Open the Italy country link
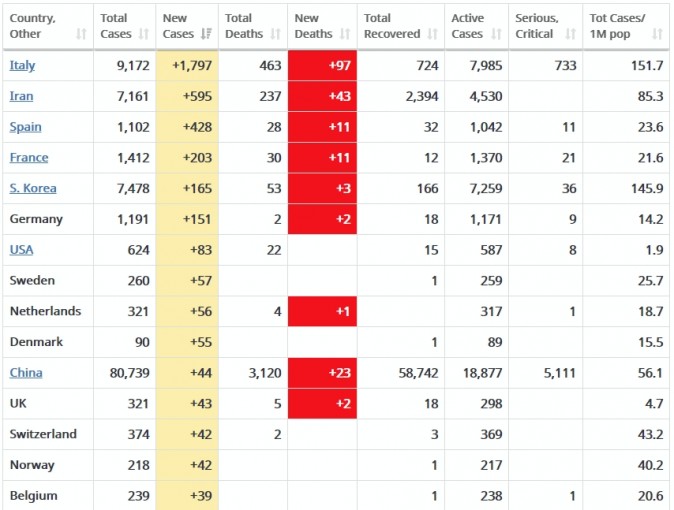Image resolution: width=674 pixels, height=510 pixels. 22,65
